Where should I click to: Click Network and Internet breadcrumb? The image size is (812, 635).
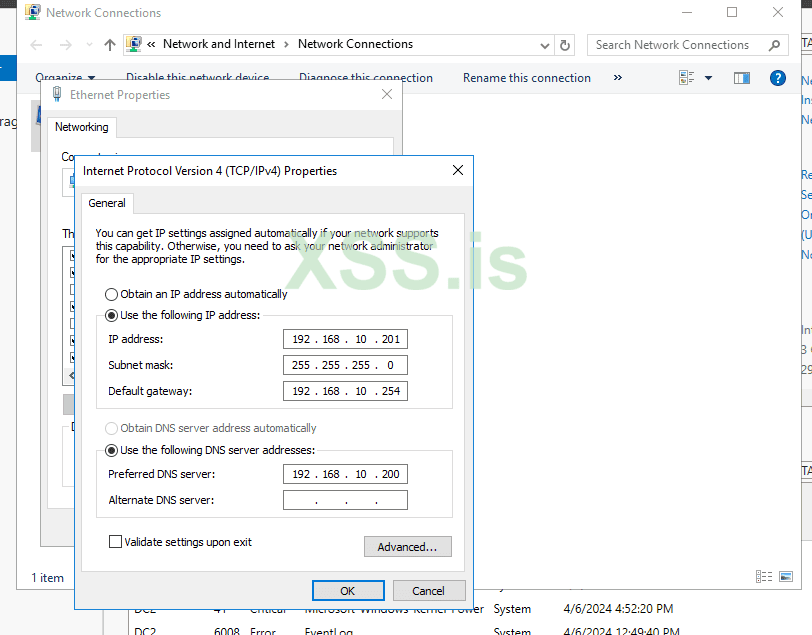219,44
